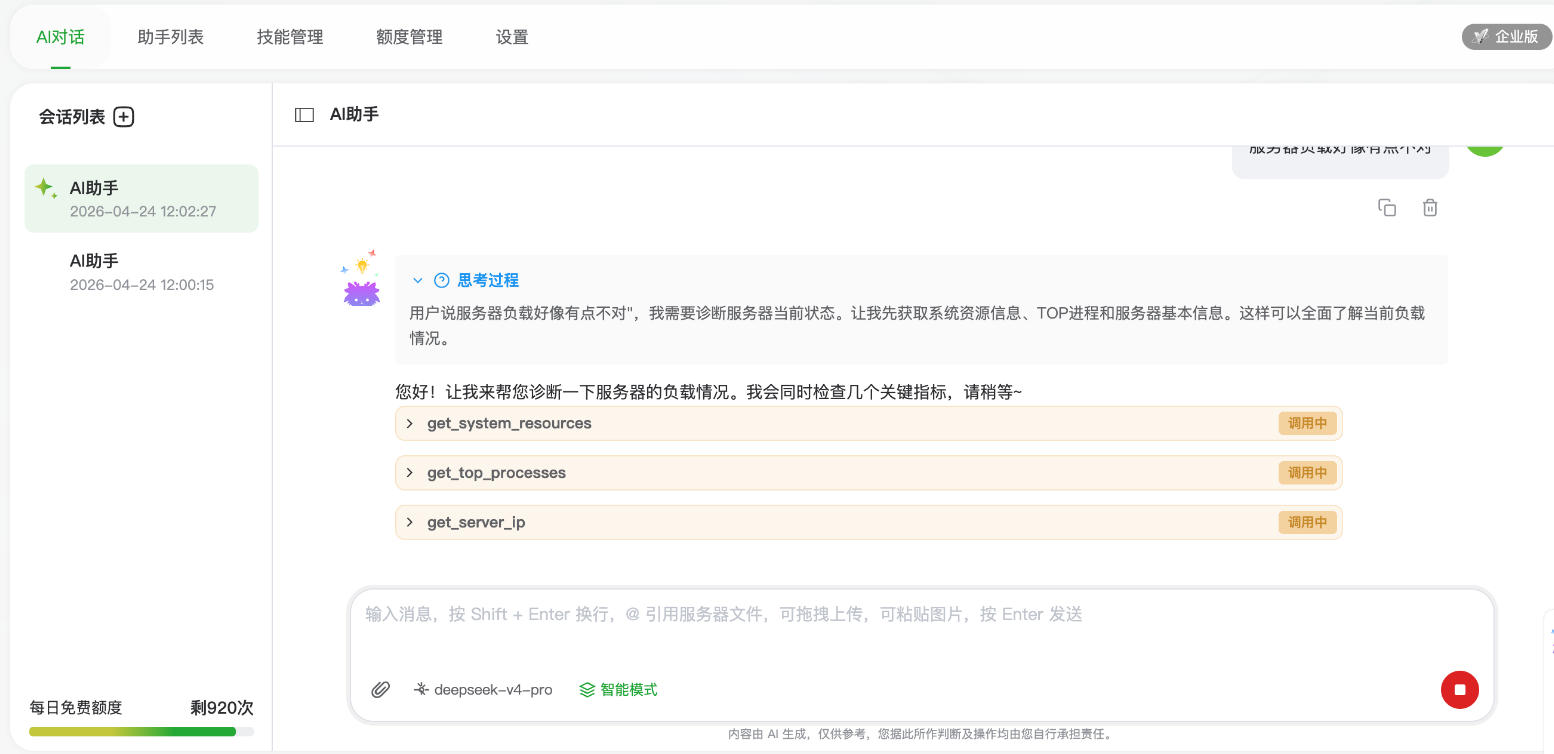Go to the 额度管理 tab
The image size is (1554, 754).
[409, 37]
